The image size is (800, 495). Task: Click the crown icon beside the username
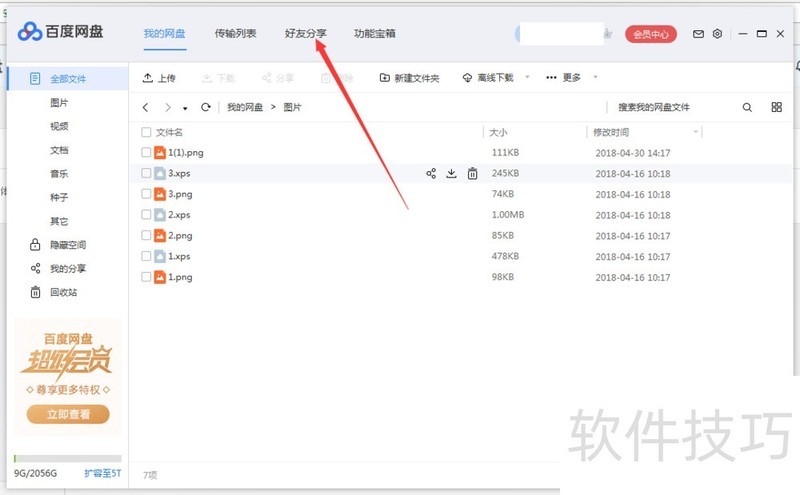click(608, 34)
